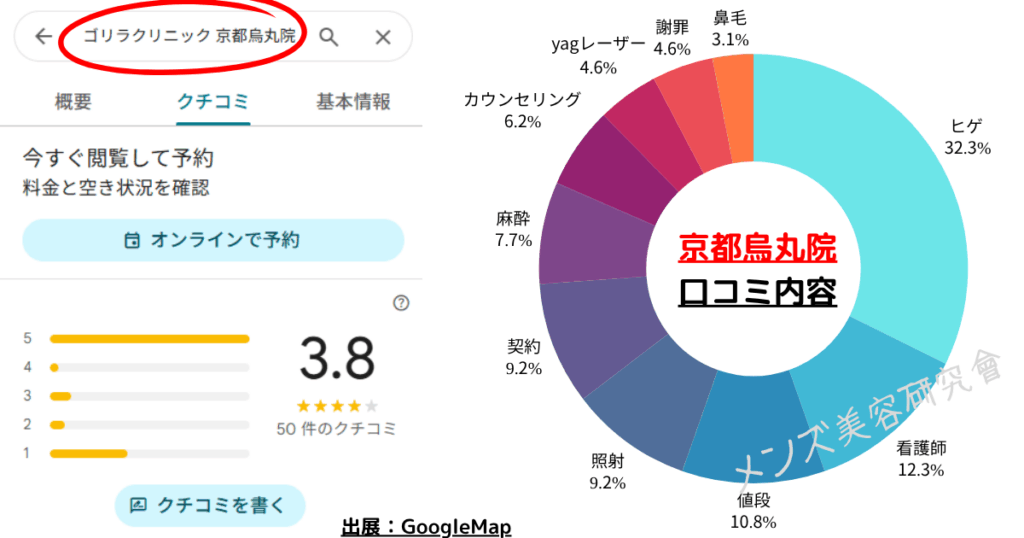This screenshot has width=1024, height=538.
Task: Click the back arrow in search bar
Action: pyautogui.click(x=44, y=36)
